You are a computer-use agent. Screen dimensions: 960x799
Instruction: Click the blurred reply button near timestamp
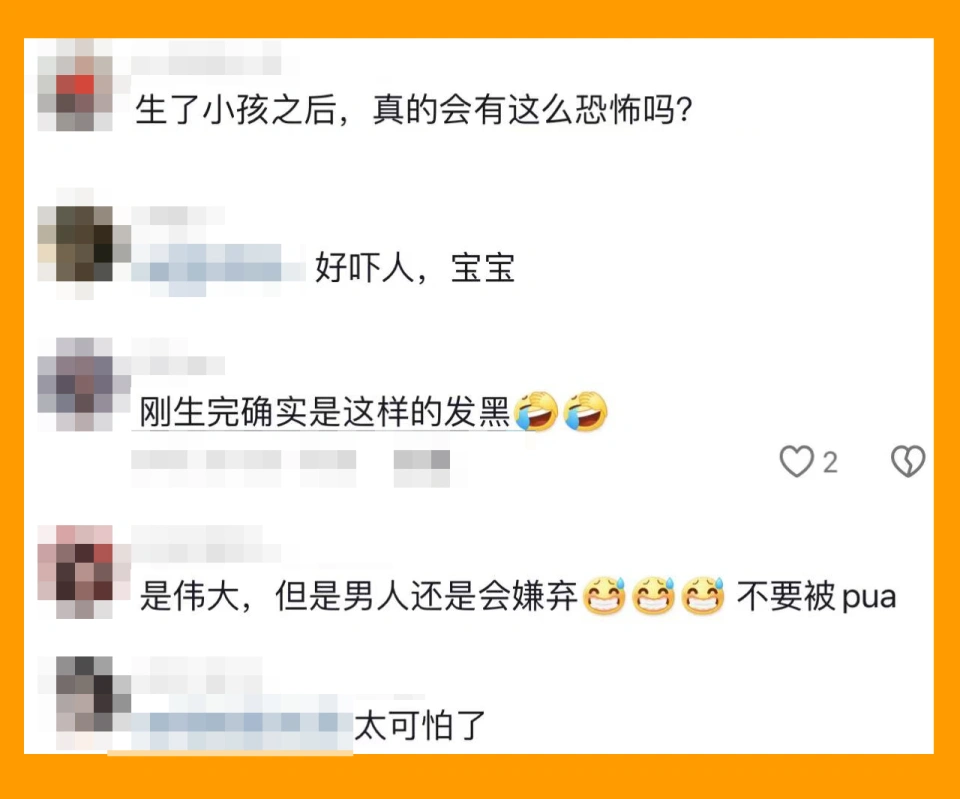(x=422, y=468)
